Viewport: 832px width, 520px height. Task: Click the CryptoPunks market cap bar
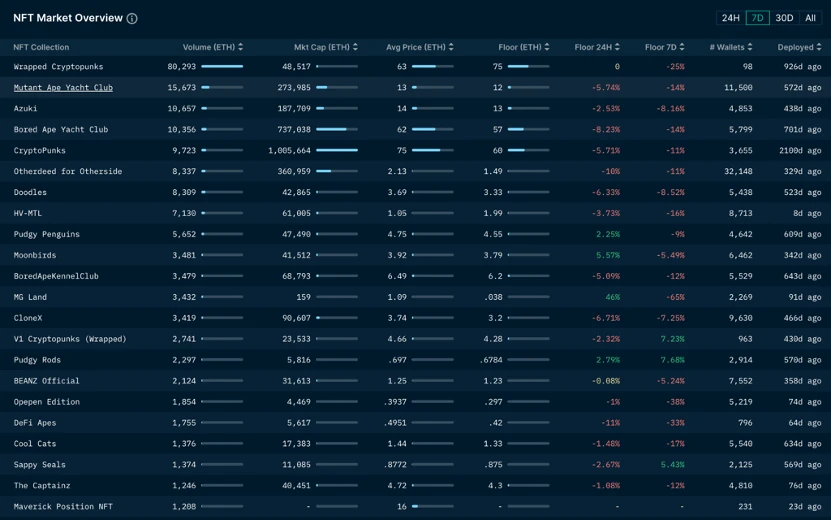pyautogui.click(x=337, y=150)
